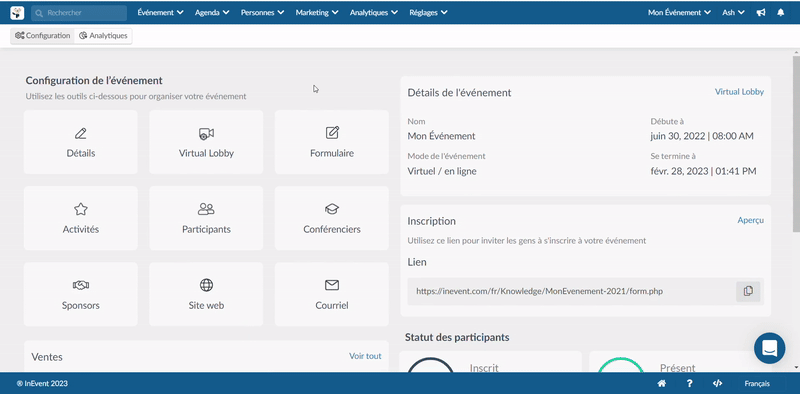Viewport: 800px width, 394px height.
Task: Click the Voir tout link in Ventes
Action: (365, 356)
